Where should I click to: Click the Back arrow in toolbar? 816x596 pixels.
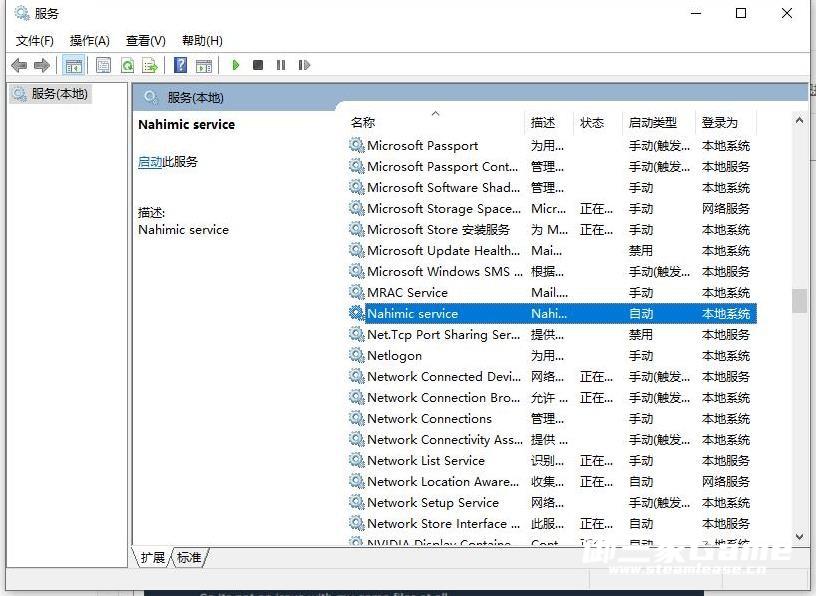pos(18,65)
